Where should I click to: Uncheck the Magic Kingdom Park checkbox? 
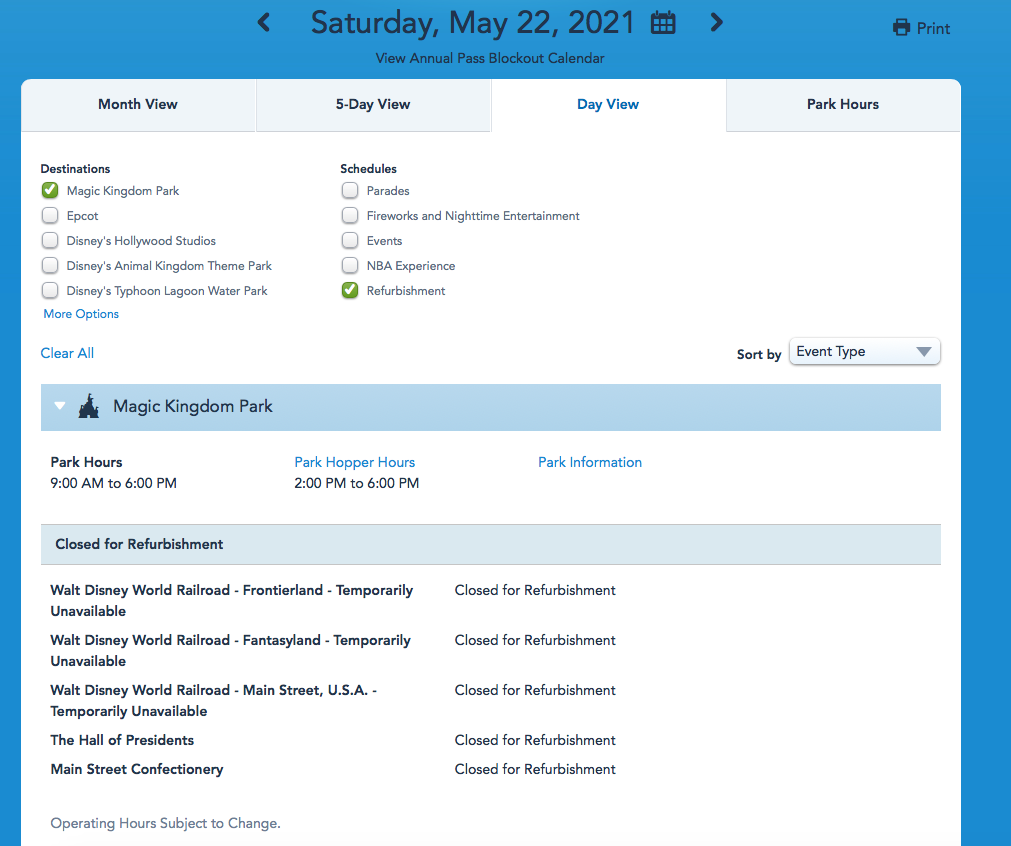(50, 190)
